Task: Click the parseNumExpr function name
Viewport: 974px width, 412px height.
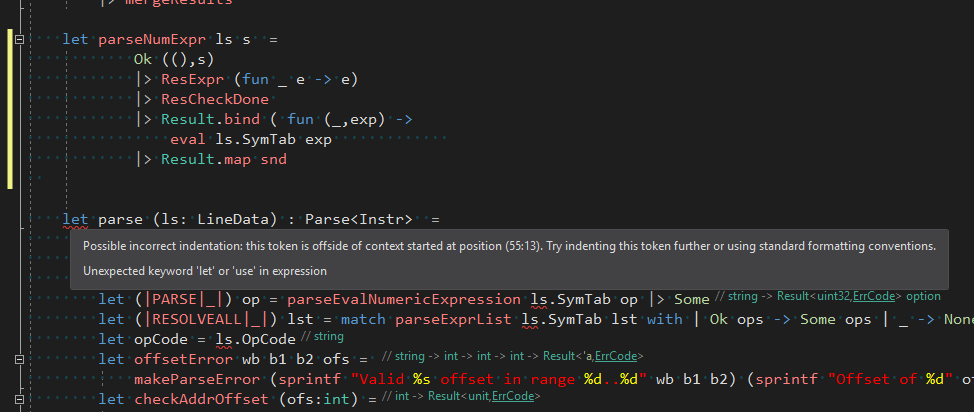Action: pyautogui.click(x=152, y=40)
